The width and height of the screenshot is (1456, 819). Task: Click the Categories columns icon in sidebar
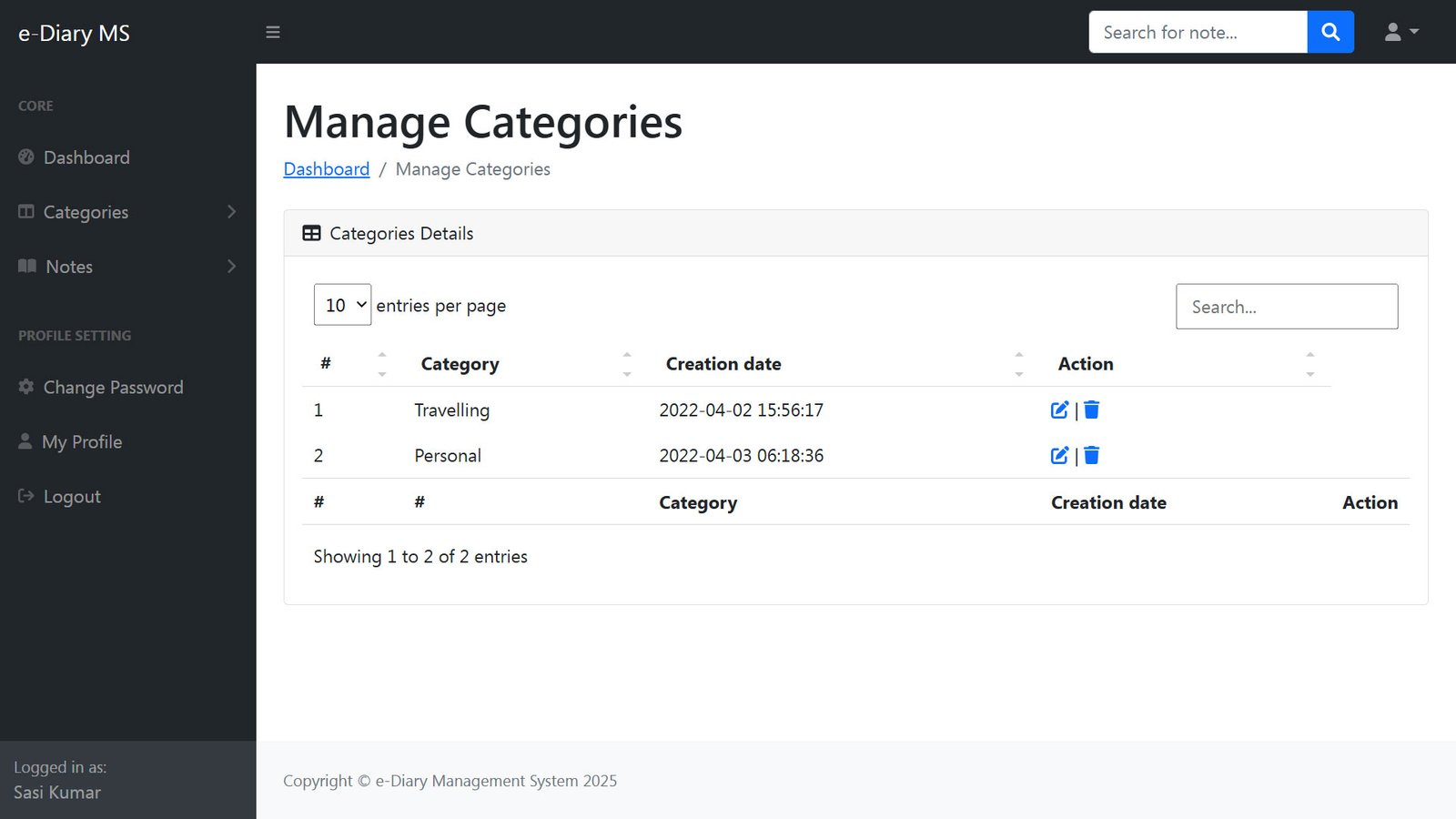pos(26,211)
